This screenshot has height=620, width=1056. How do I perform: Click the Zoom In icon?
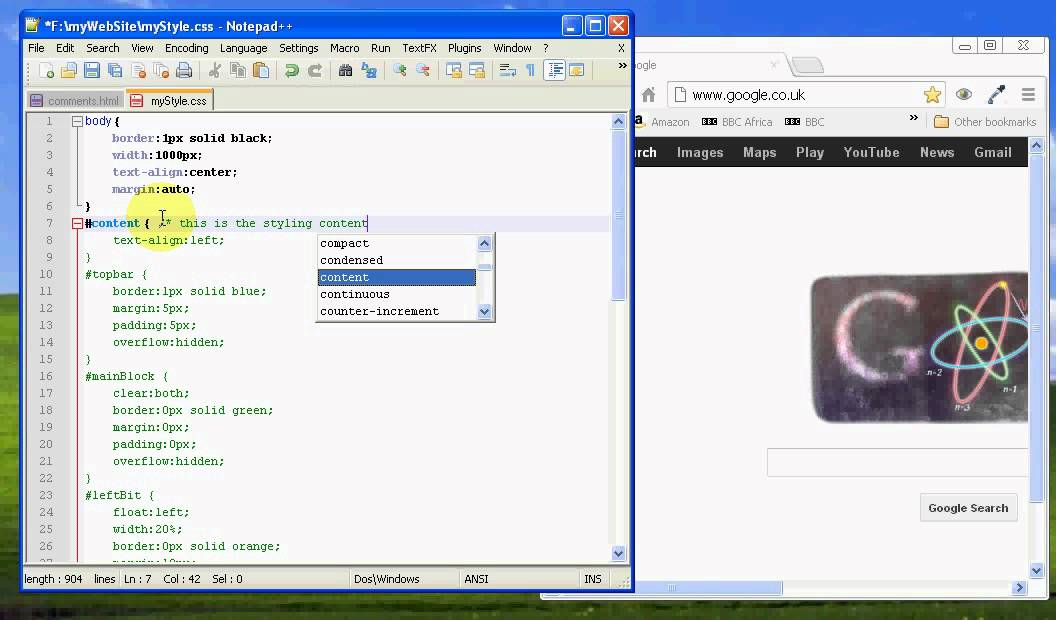tap(399, 71)
